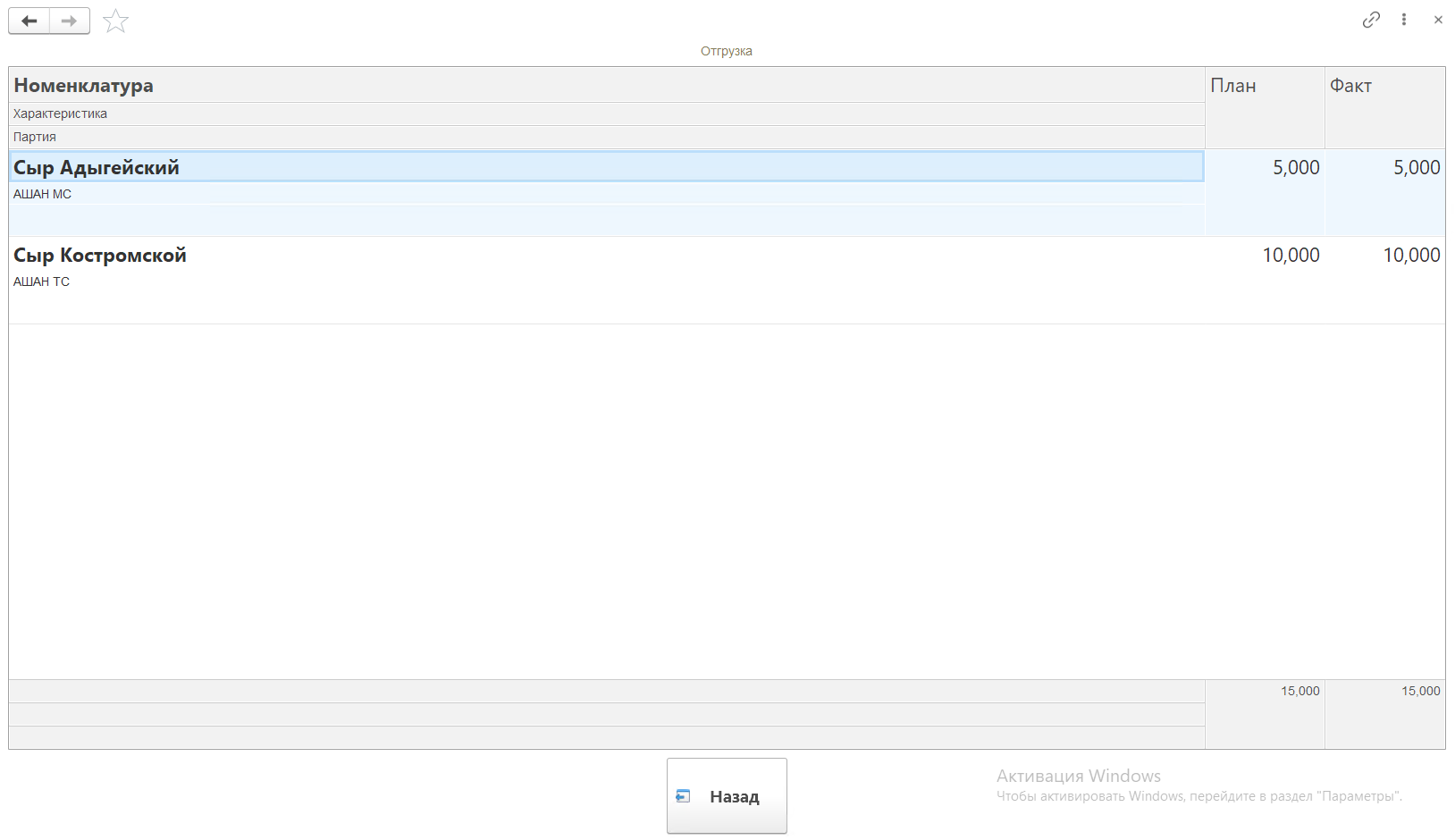Click the blue arrow icon on Назад
This screenshot has width=1455, height=840.
[684, 796]
